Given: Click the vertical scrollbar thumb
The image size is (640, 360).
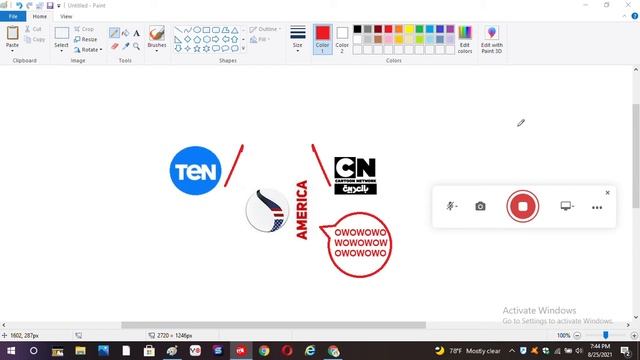Looking at the screenshot, I should pyautogui.click(x=636, y=155).
